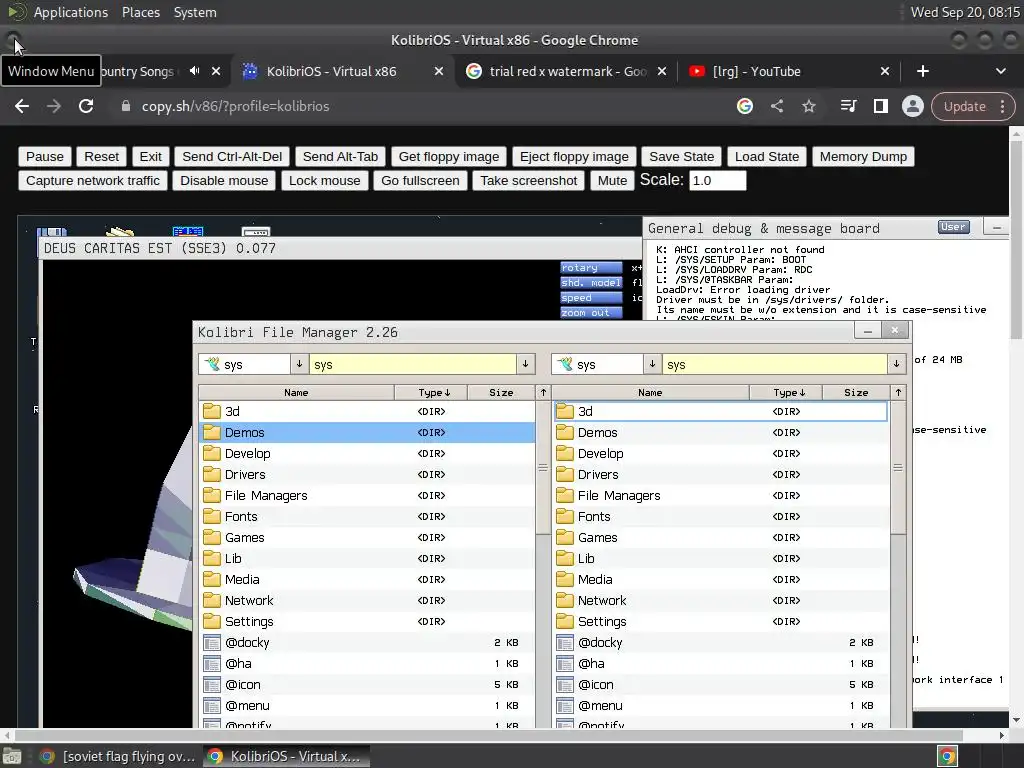The width and height of the screenshot is (1024, 768).
Task: Click the Fonts folder icon in left panel
Action: [x=212, y=517]
